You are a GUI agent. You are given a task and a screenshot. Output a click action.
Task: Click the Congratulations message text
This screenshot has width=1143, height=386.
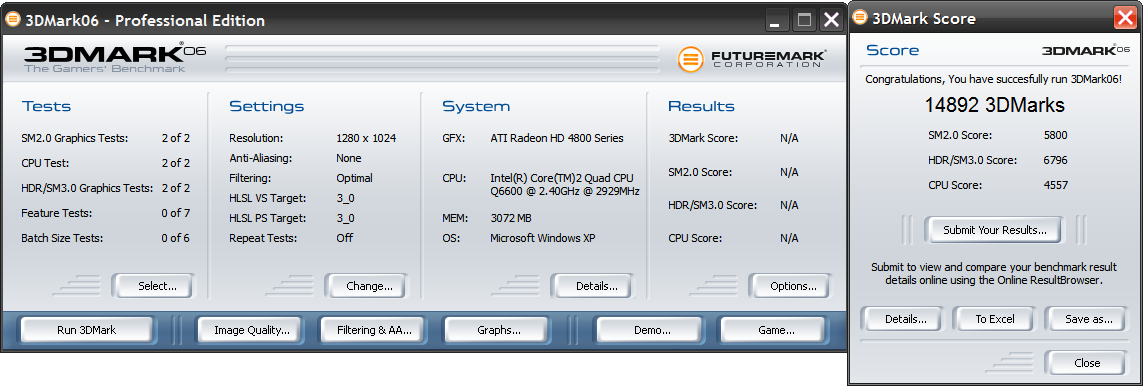(x=994, y=79)
